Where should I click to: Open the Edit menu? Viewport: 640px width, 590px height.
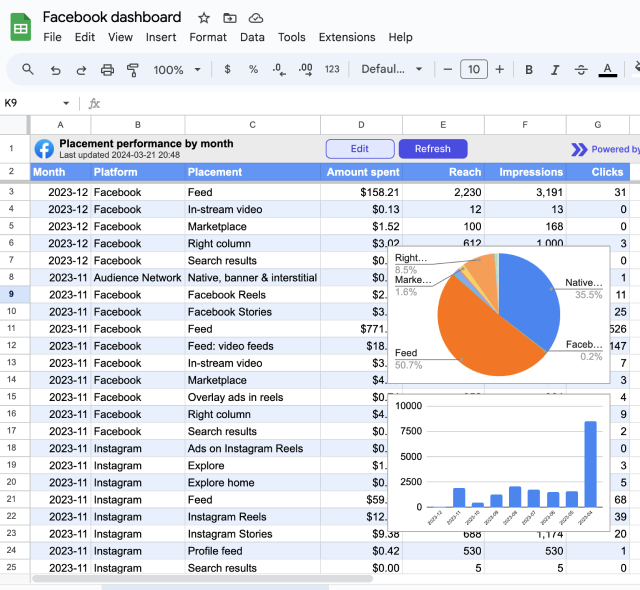tap(84, 37)
